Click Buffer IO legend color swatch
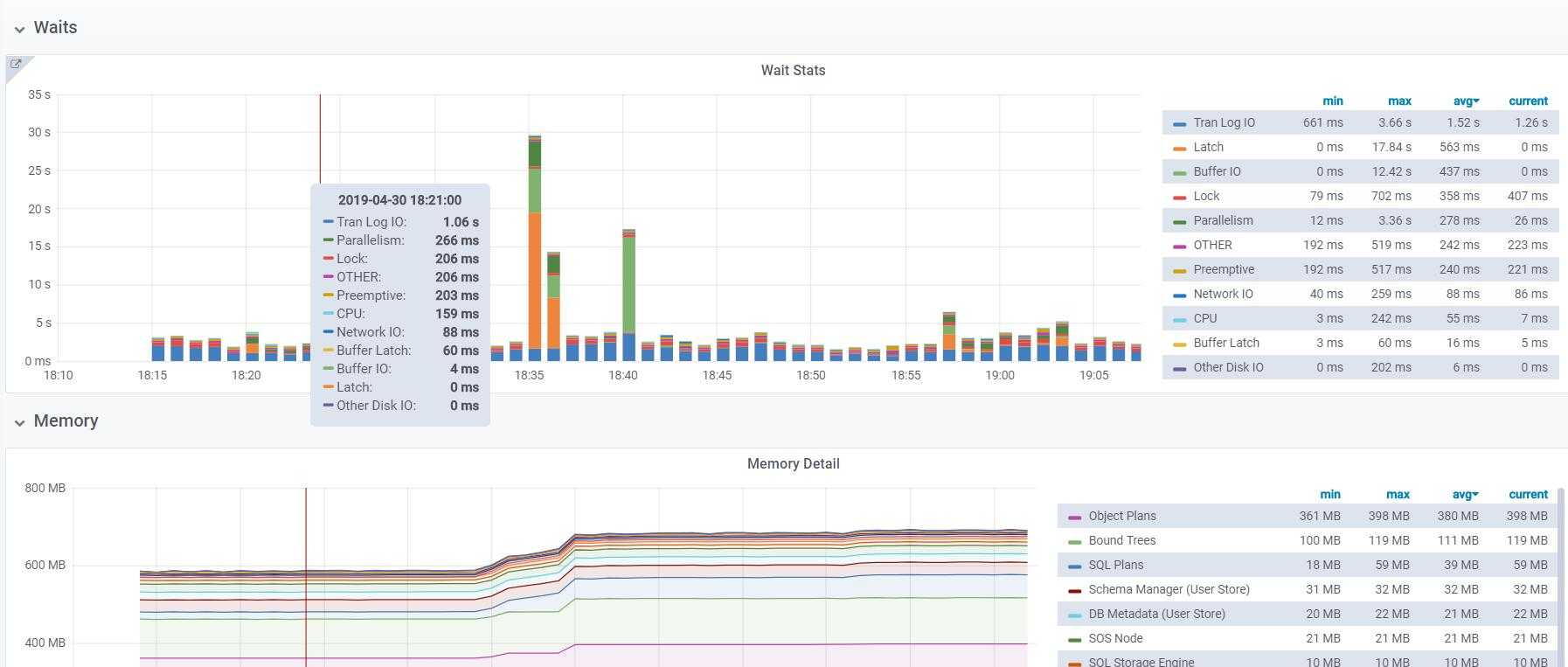The height and width of the screenshot is (667, 1568). tap(1180, 173)
